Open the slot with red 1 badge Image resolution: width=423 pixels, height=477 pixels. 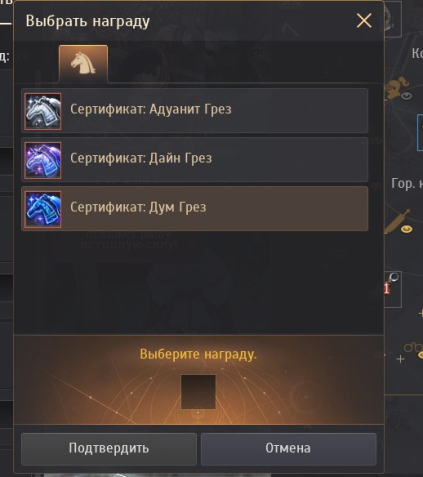pos(393,289)
